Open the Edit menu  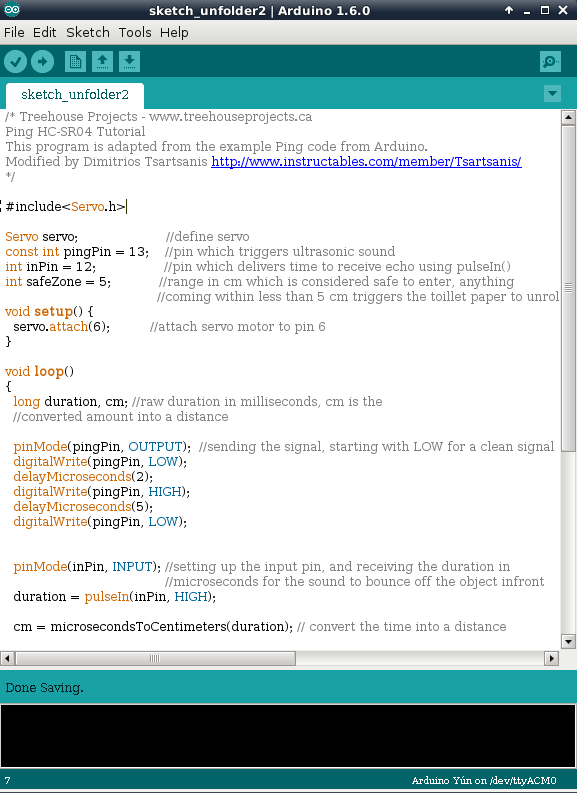coord(45,32)
